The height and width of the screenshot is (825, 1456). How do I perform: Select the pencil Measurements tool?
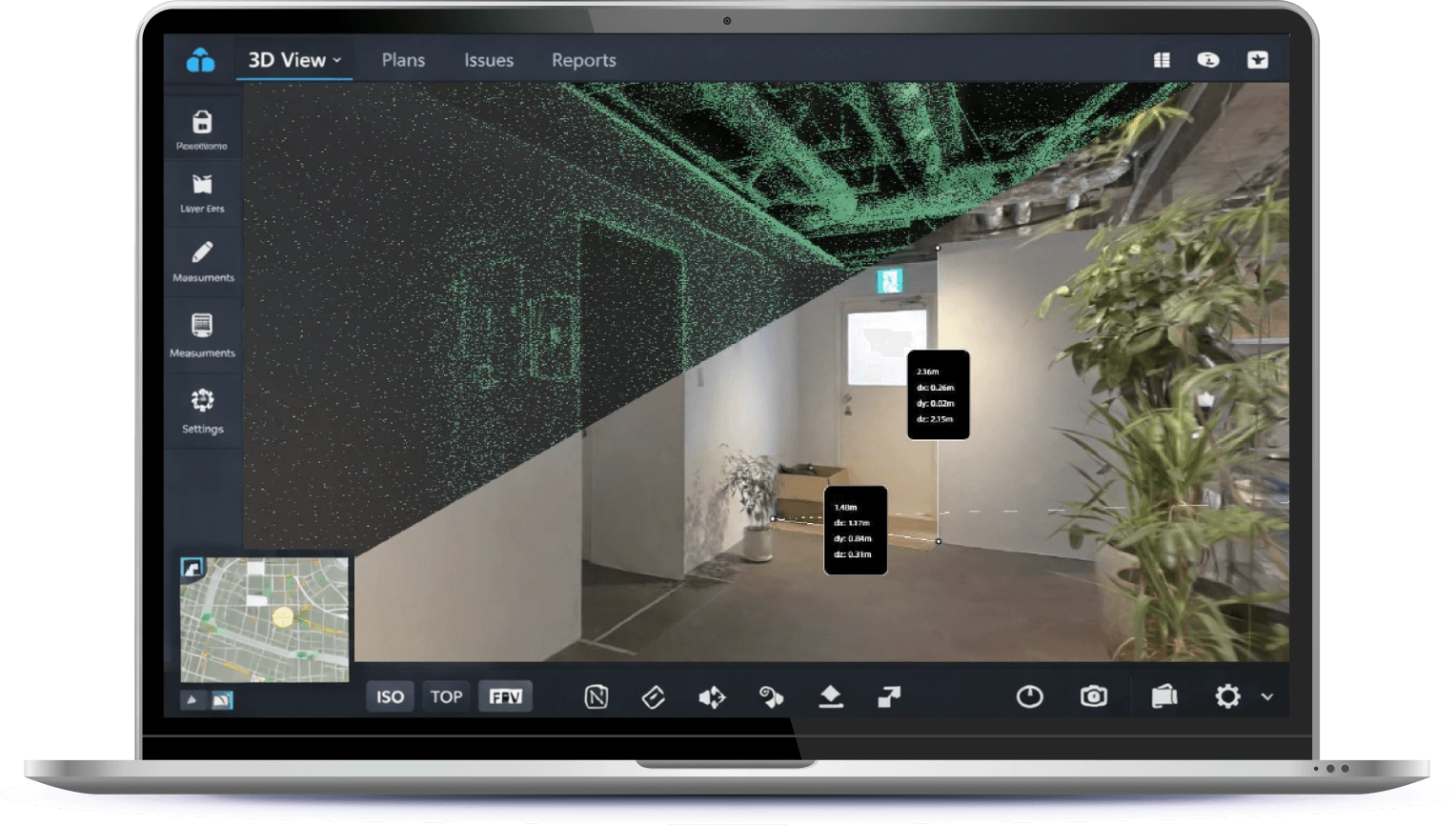[x=202, y=260]
